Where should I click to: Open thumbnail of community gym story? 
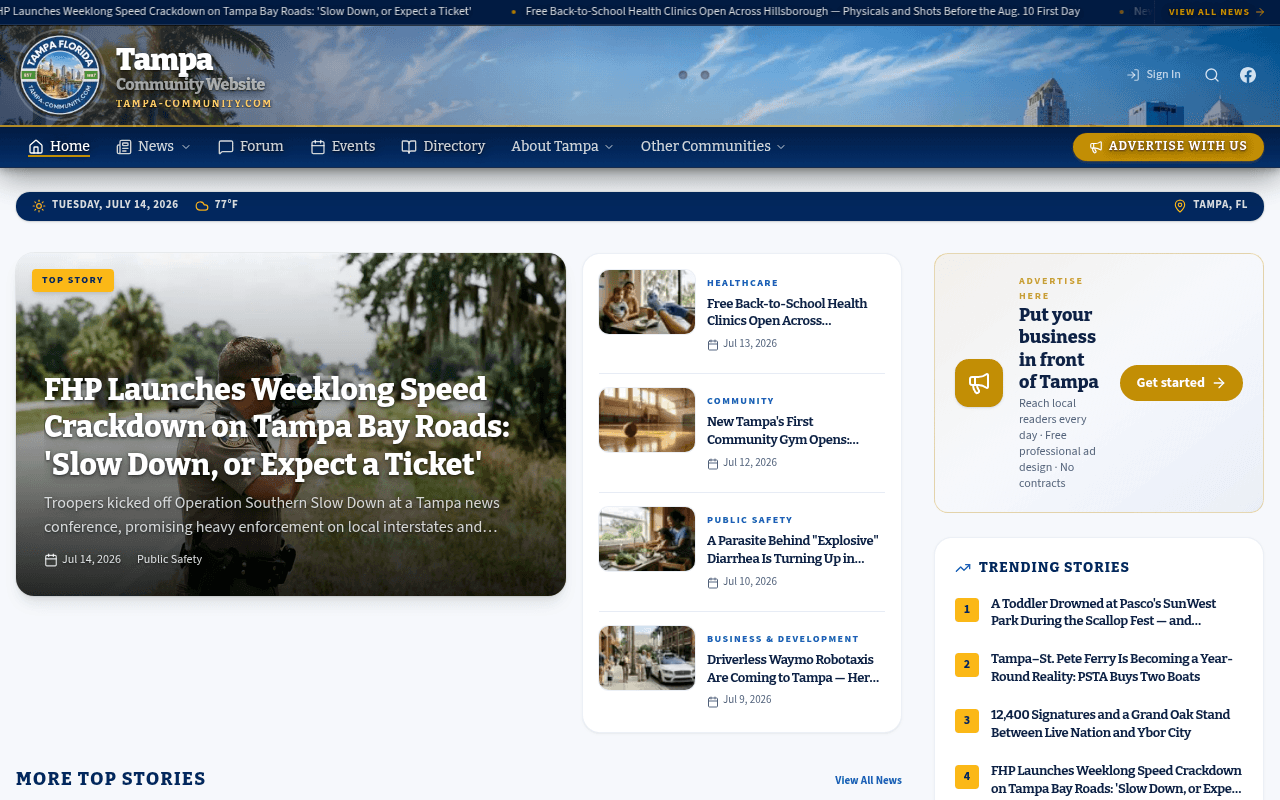(647, 420)
